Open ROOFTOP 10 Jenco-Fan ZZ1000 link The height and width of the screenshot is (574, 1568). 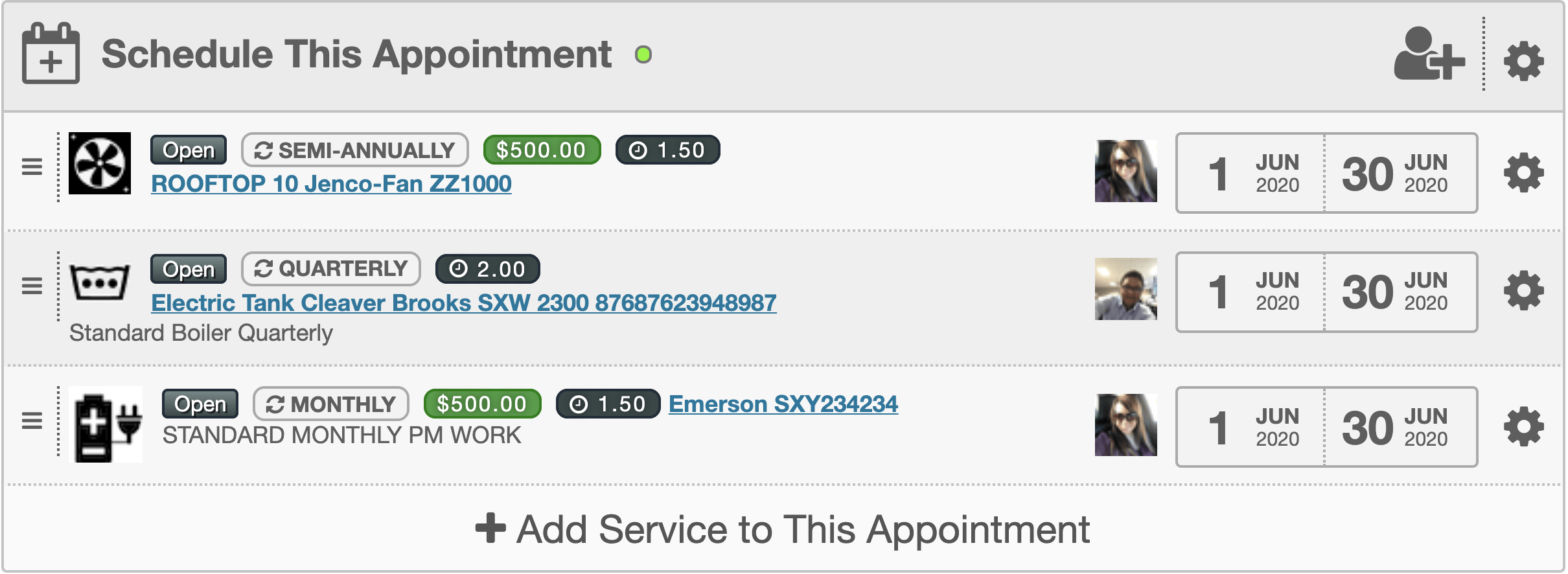(x=331, y=184)
